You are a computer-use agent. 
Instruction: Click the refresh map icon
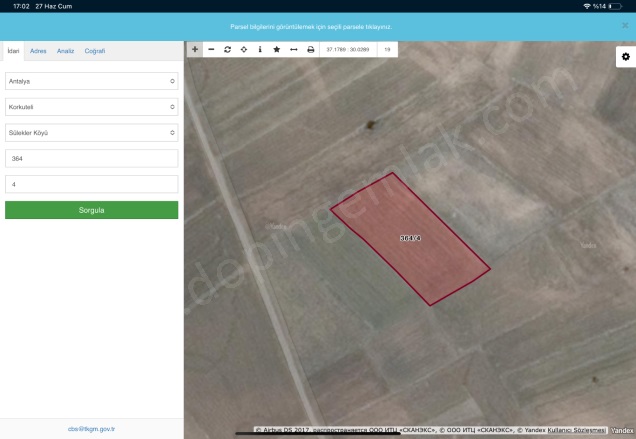pos(227,49)
